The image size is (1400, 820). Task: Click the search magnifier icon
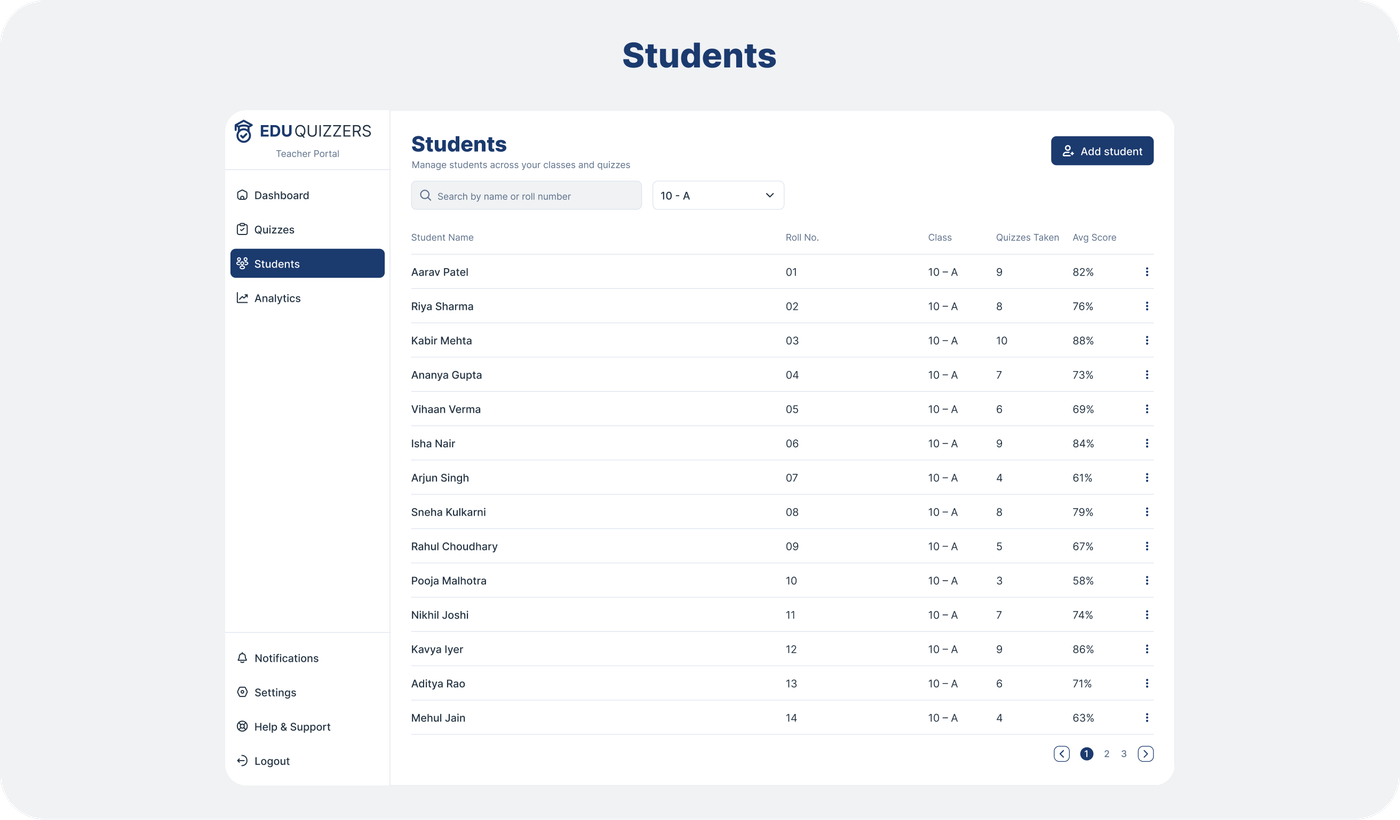(x=425, y=195)
